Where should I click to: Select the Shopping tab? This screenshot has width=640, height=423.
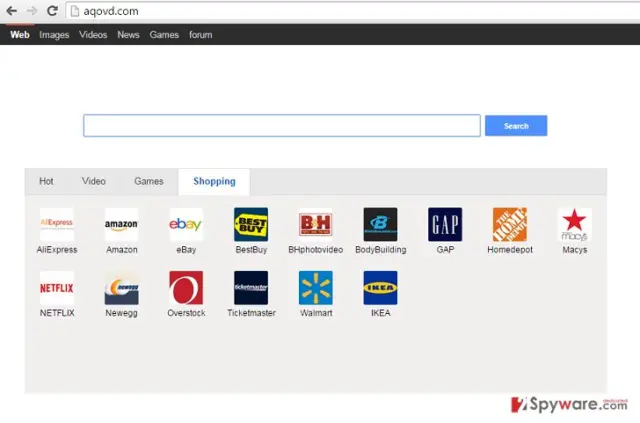click(214, 181)
